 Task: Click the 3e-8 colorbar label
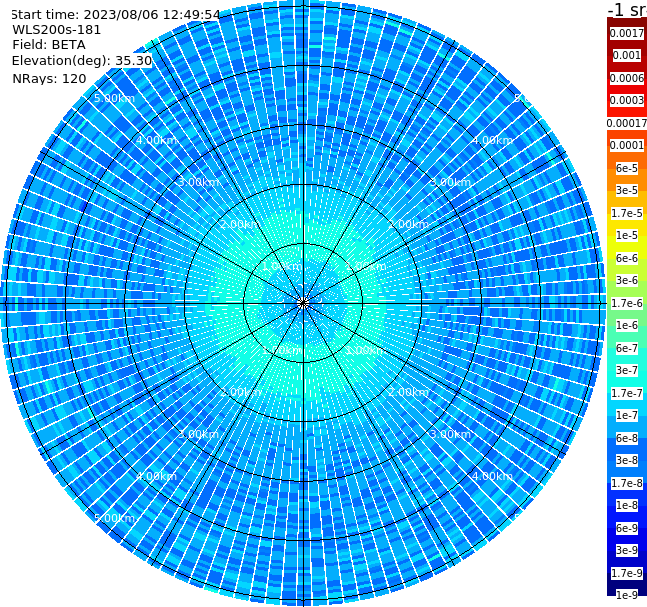pyautogui.click(x=627, y=460)
